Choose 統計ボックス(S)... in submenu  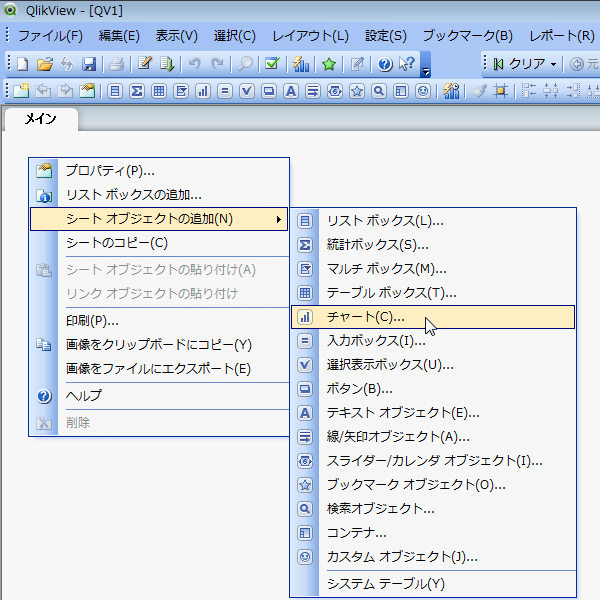pyautogui.click(x=433, y=245)
